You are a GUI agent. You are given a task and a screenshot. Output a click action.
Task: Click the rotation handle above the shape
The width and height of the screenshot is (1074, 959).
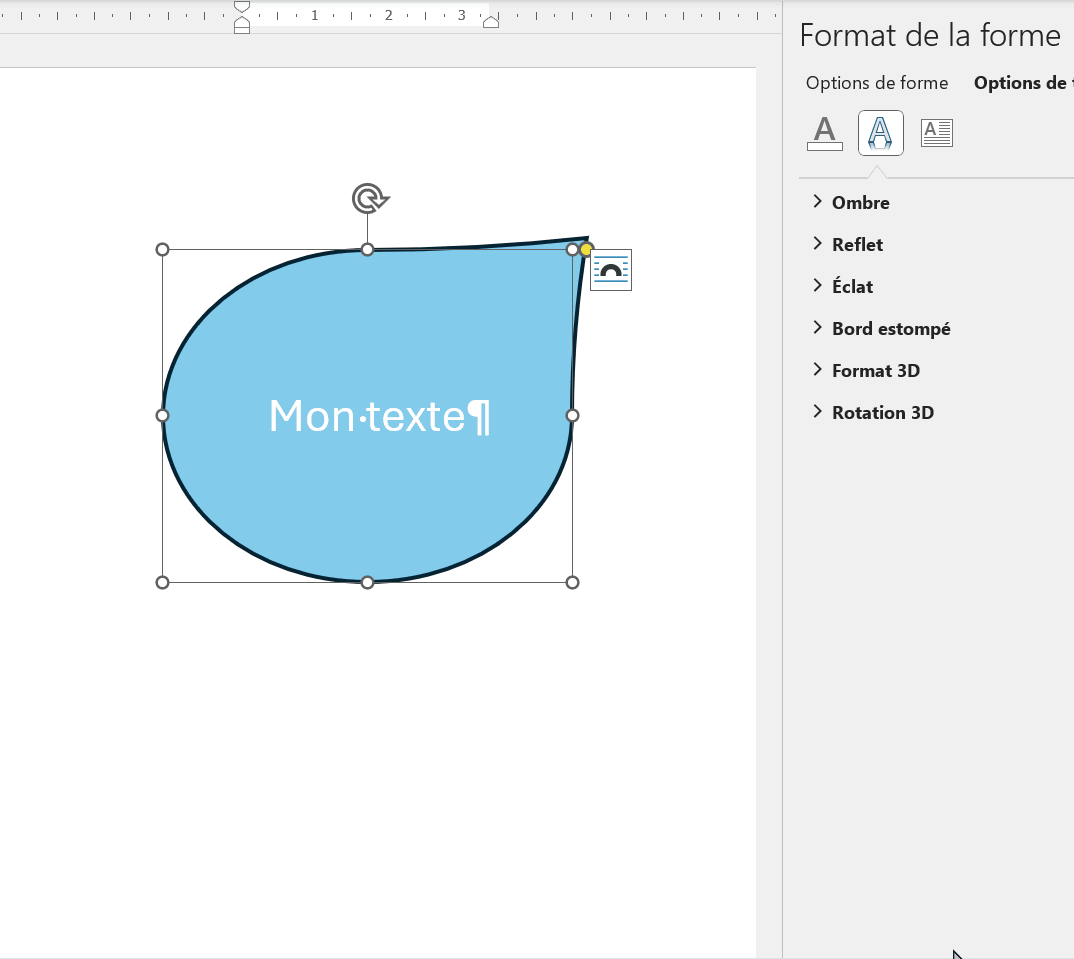[369, 198]
